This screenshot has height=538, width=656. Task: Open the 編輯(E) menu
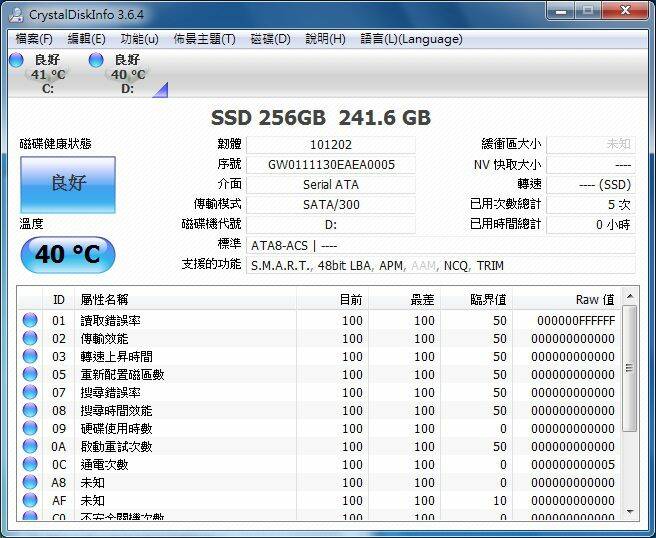click(87, 39)
